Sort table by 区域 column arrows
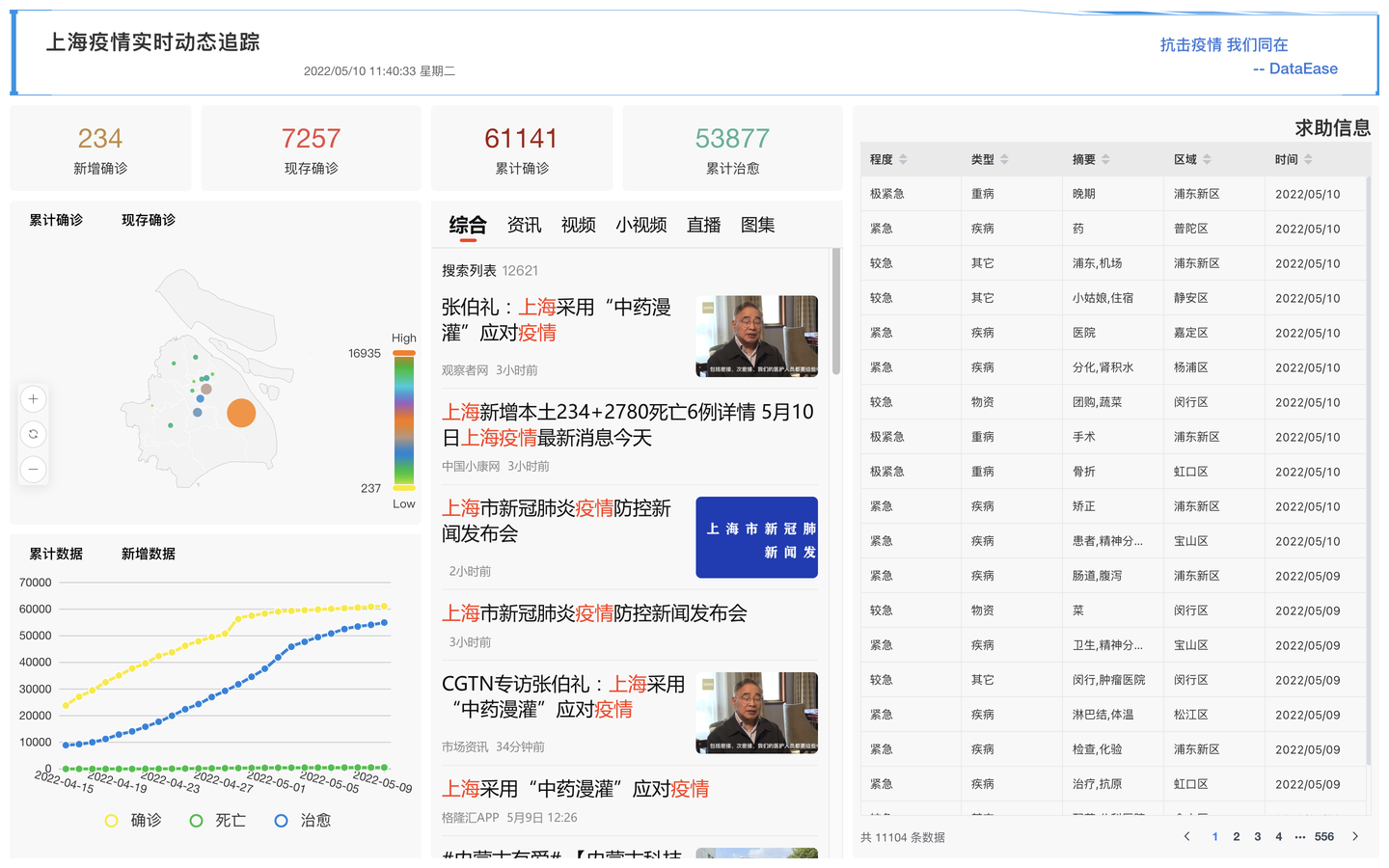Viewport: 1389px width, 868px height. (1207, 159)
